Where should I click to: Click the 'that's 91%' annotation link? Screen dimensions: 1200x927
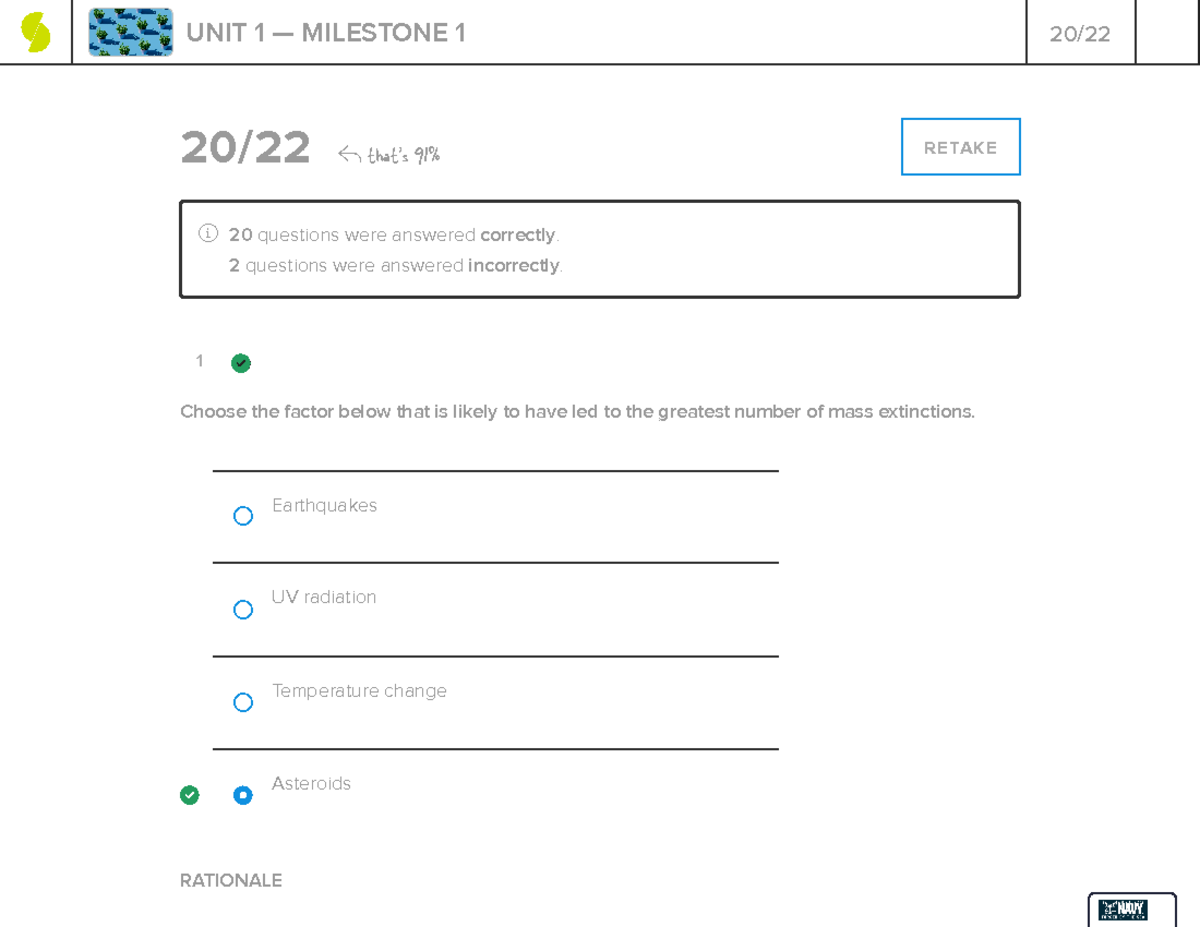405,153
